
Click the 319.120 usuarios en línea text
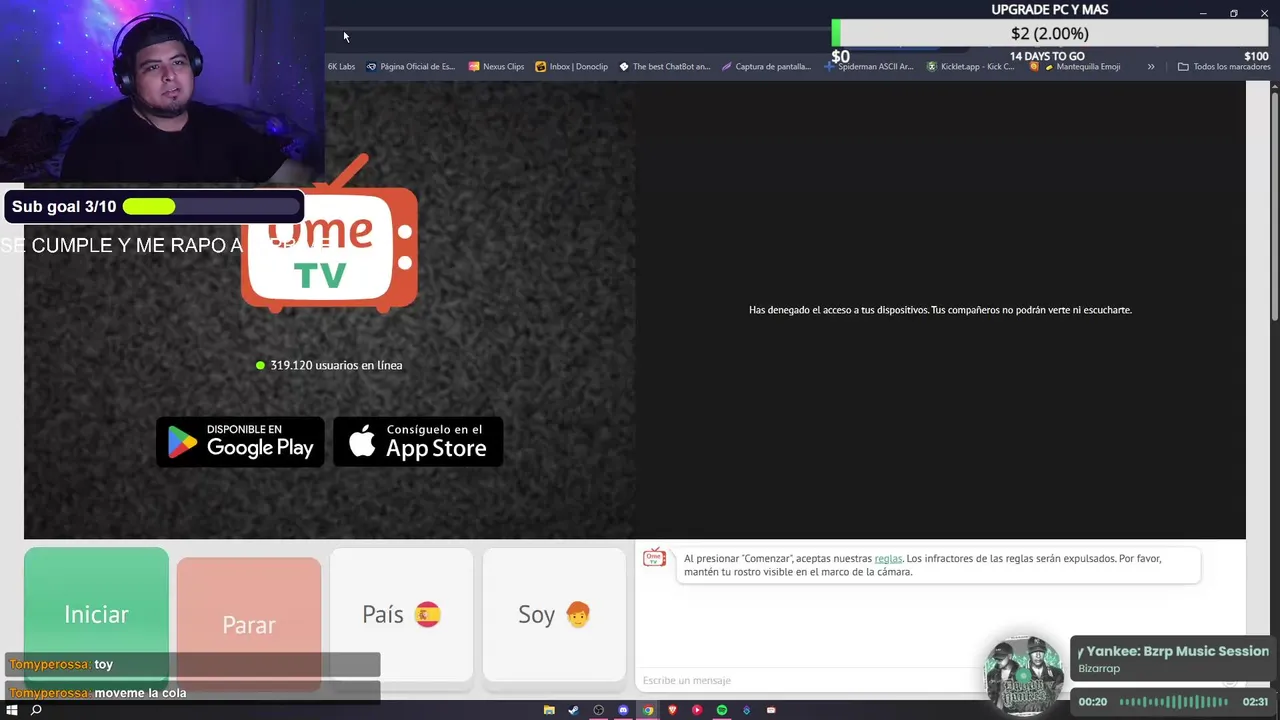[336, 365]
